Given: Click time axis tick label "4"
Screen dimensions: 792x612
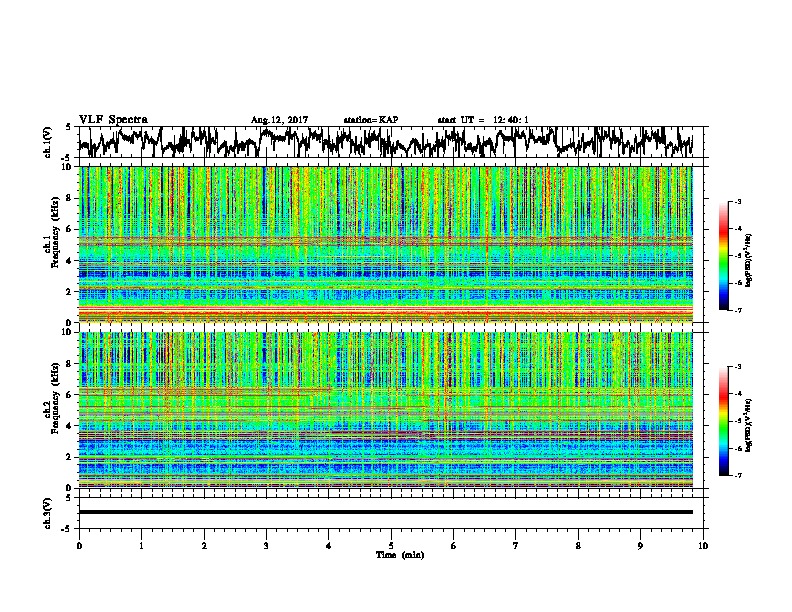Looking at the screenshot, I should pyautogui.click(x=329, y=546).
